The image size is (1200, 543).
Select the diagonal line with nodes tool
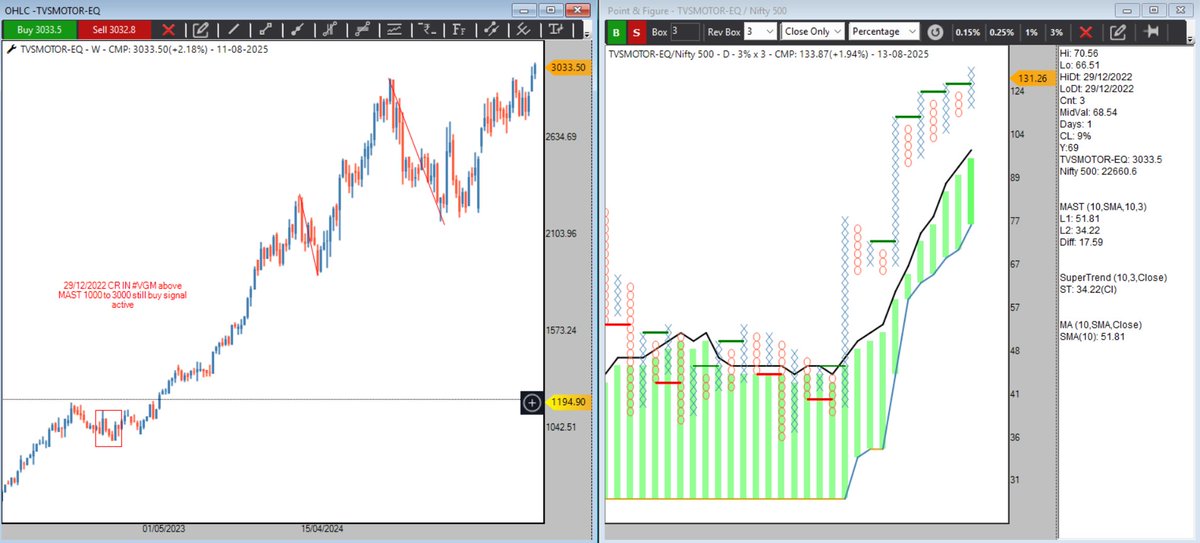(x=490, y=31)
